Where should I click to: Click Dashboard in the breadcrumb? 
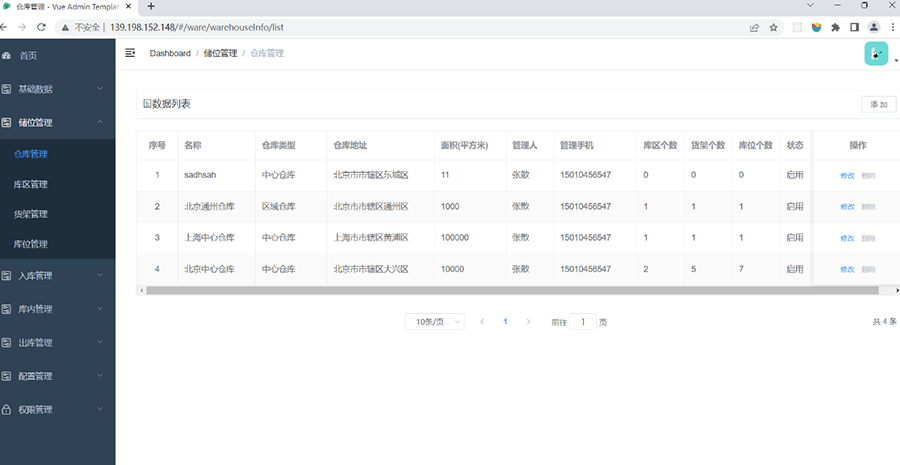point(170,53)
